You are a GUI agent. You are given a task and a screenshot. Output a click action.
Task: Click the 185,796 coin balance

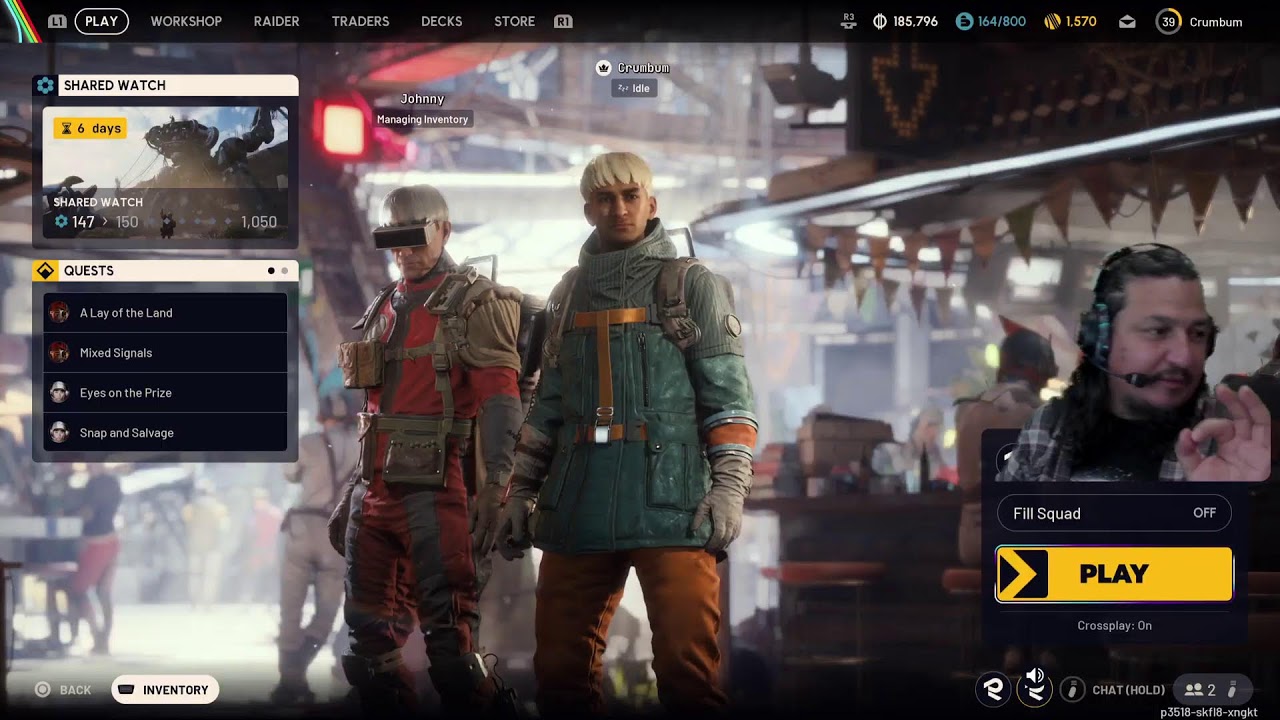[x=915, y=21]
